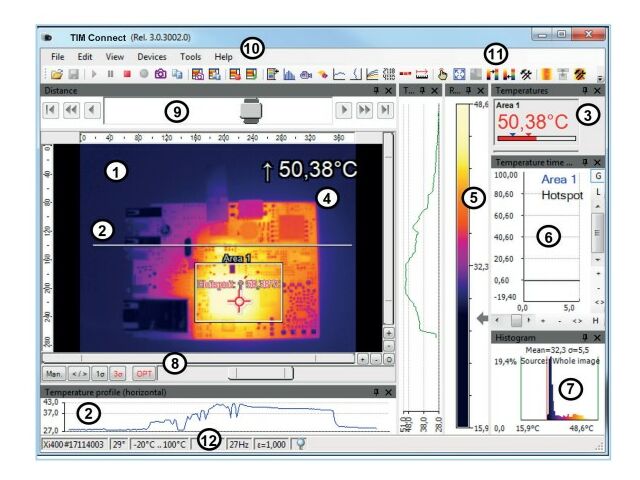Toggle Man. manual scaling mode
The image size is (640, 480).
tap(55, 372)
